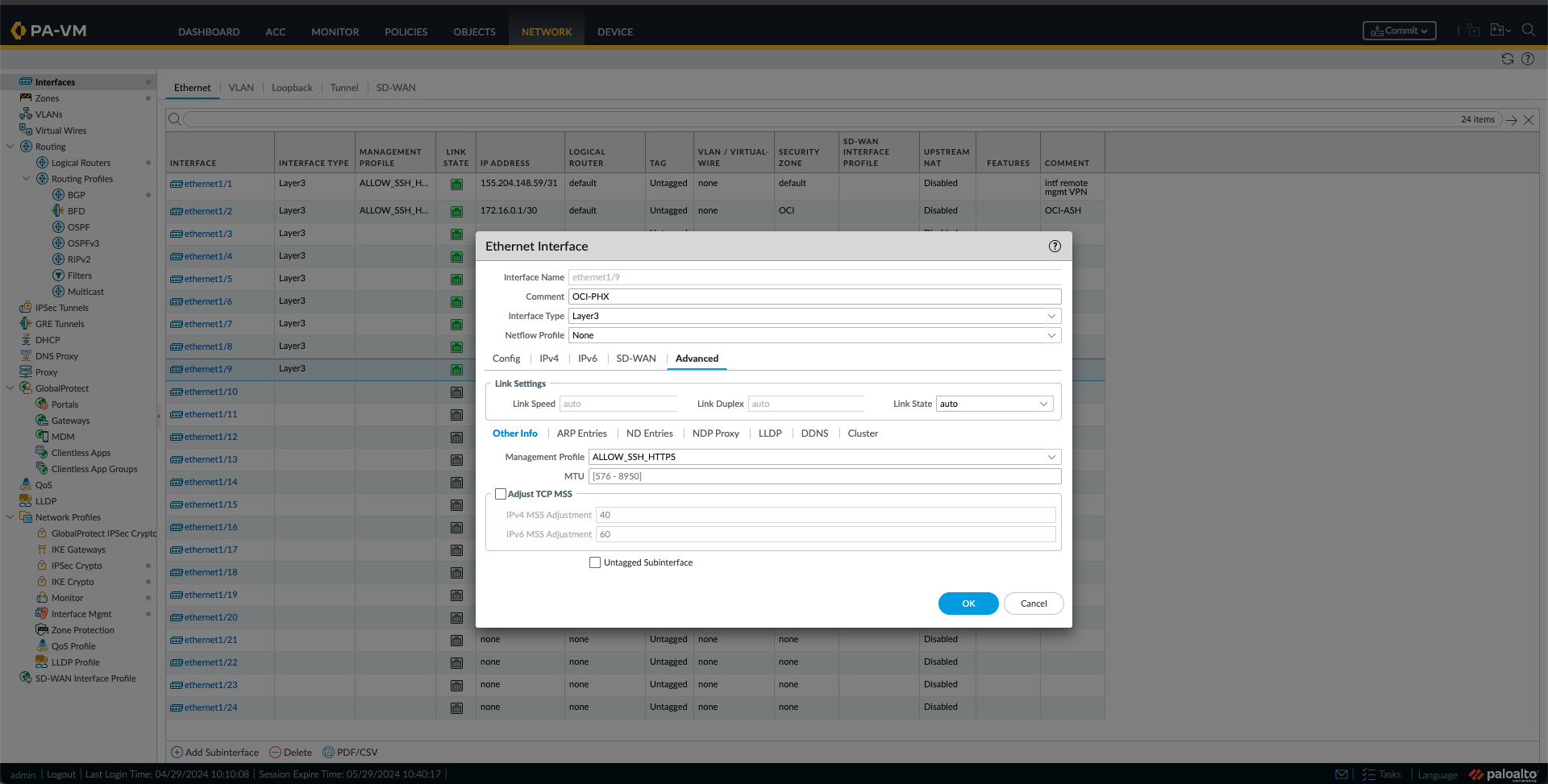Image resolution: width=1548 pixels, height=784 pixels.
Task: Click the lock icon near Commit
Action: pyautogui.click(x=1474, y=29)
